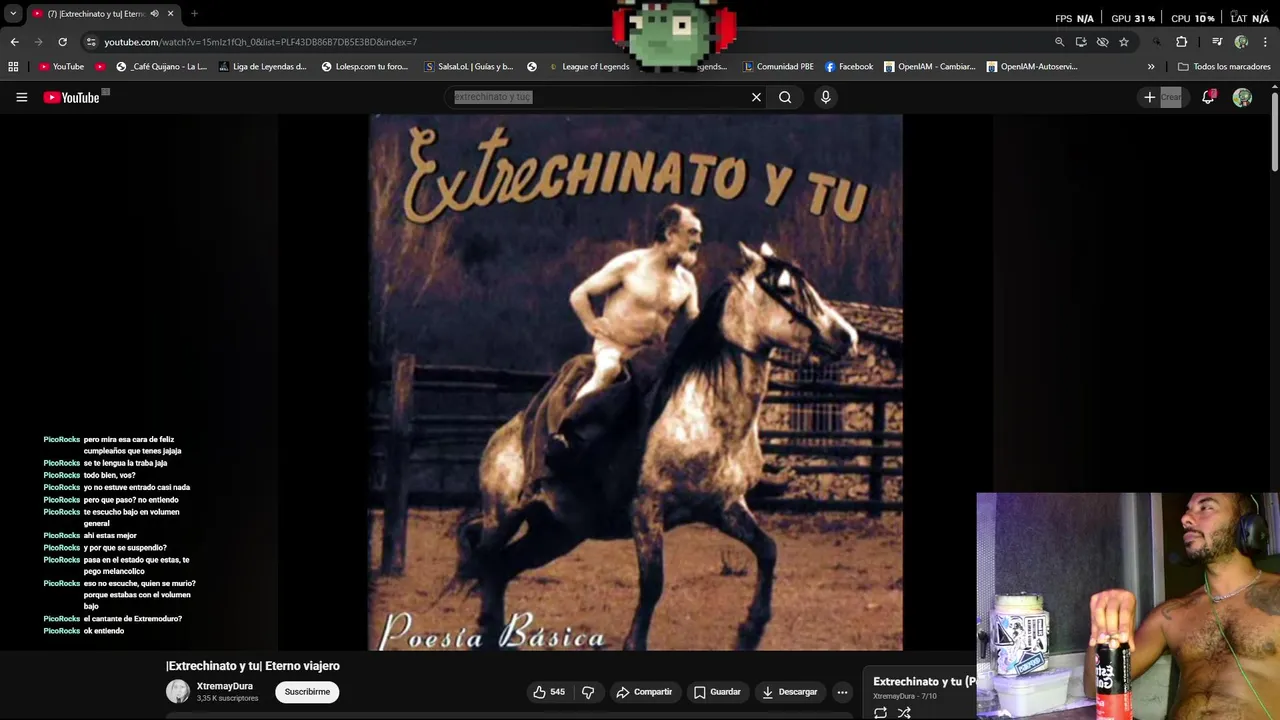Screen dimensions: 1280x720
Task: Open the browser extensions puzzle icon
Action: pos(1181,42)
